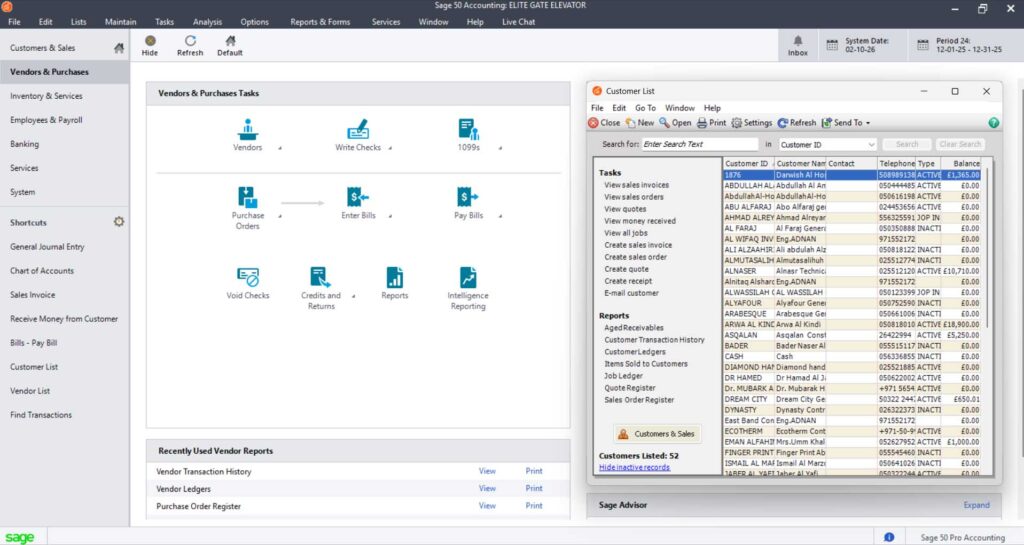This screenshot has height=545, width=1024.
Task: Open the Enter Bills icon
Action: click(358, 197)
